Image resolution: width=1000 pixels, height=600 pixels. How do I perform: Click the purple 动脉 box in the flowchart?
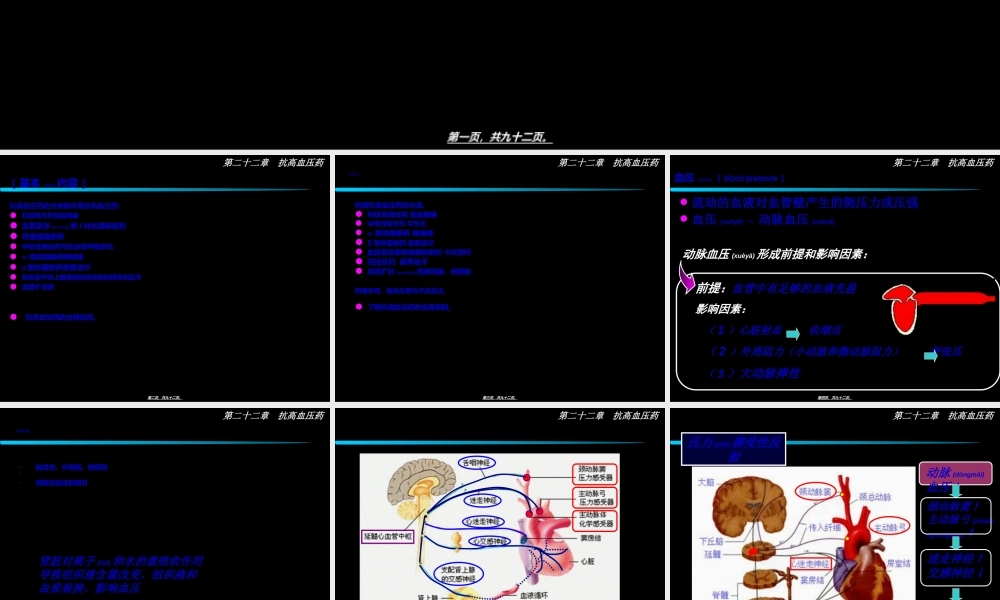(955, 473)
